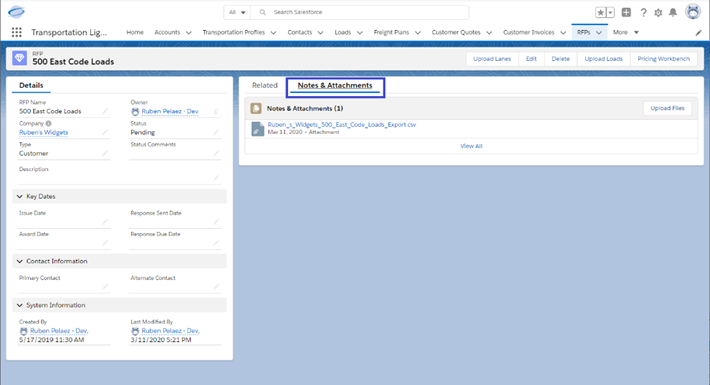Switch to the Related tab
Image resolution: width=710 pixels, height=385 pixels.
[265, 85]
